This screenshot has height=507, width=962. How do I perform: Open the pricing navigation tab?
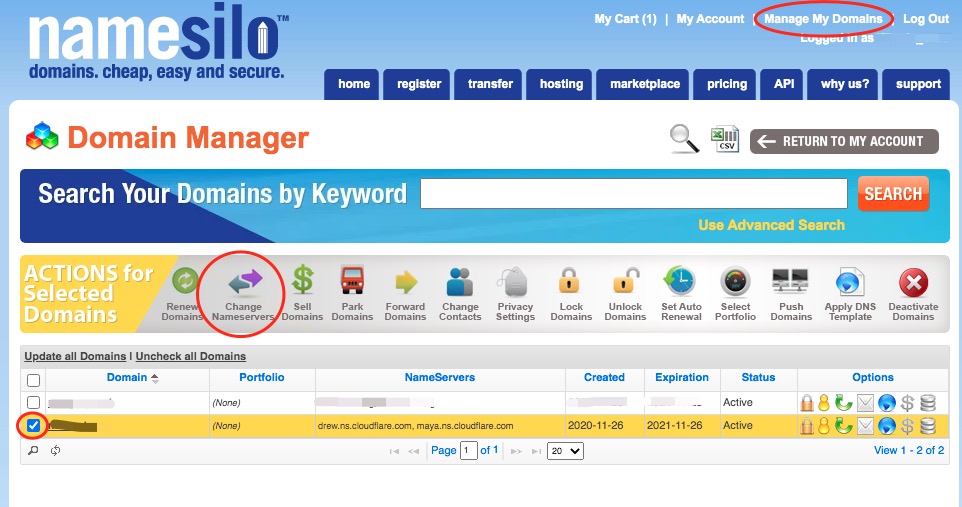tap(727, 84)
